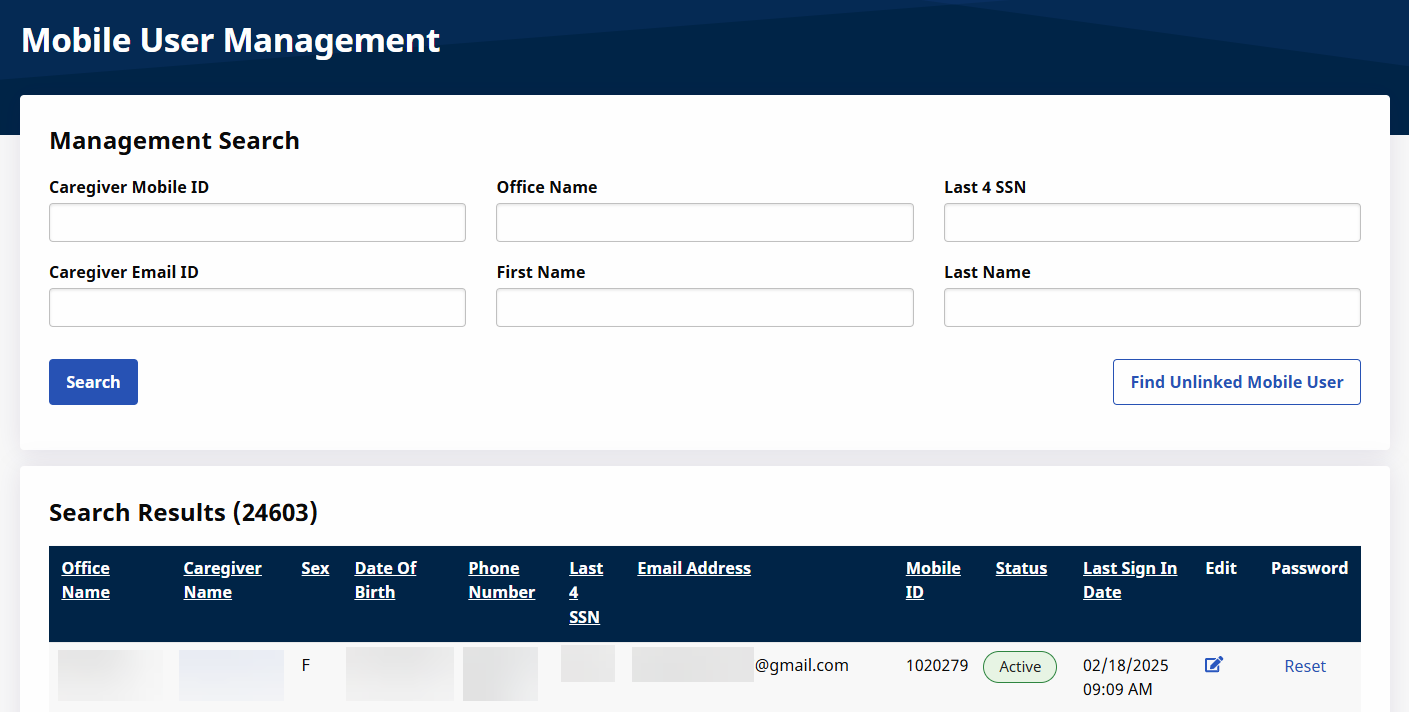Sort results by Email Address header
This screenshot has width=1409, height=712.
click(694, 568)
